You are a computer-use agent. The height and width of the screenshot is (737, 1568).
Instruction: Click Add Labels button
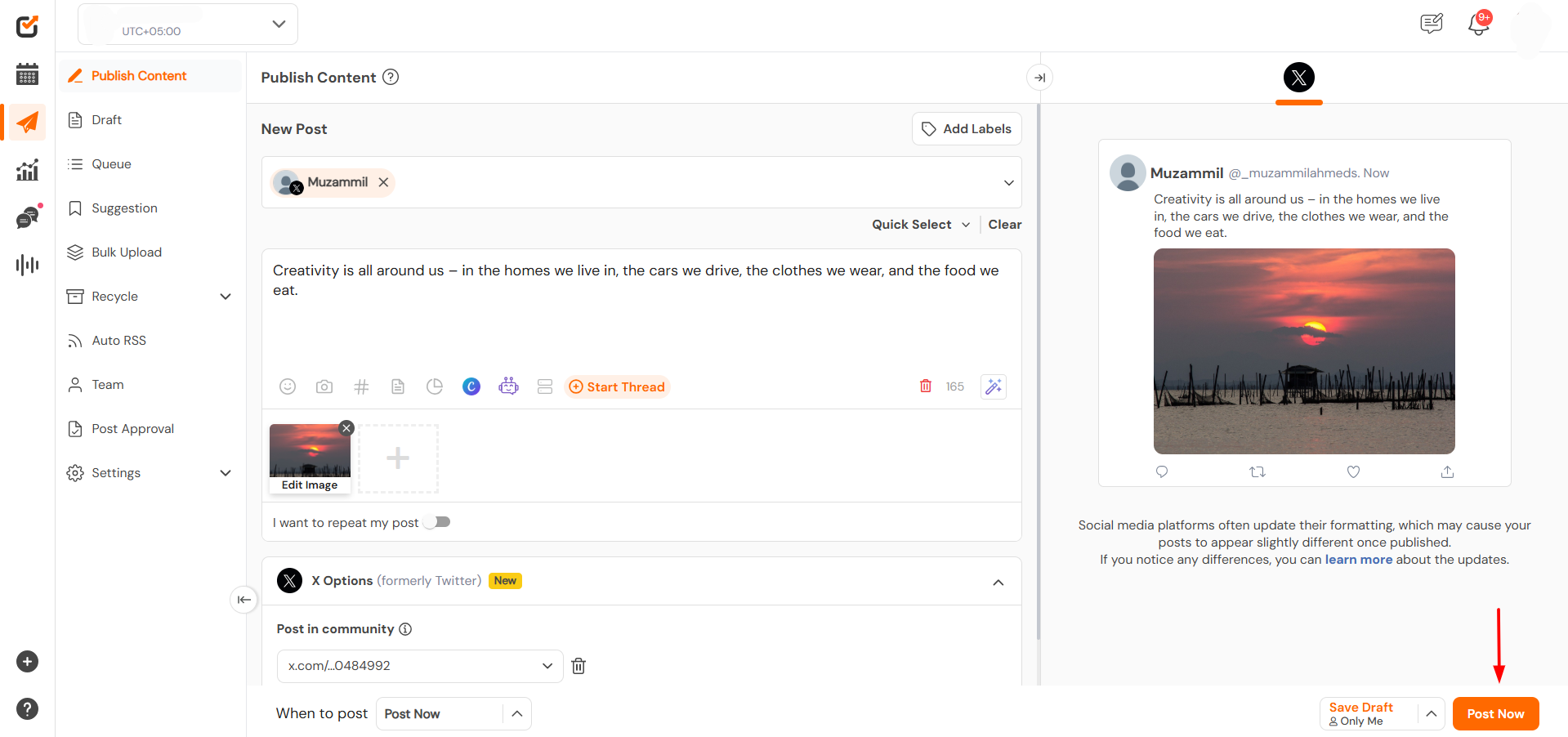[967, 129]
